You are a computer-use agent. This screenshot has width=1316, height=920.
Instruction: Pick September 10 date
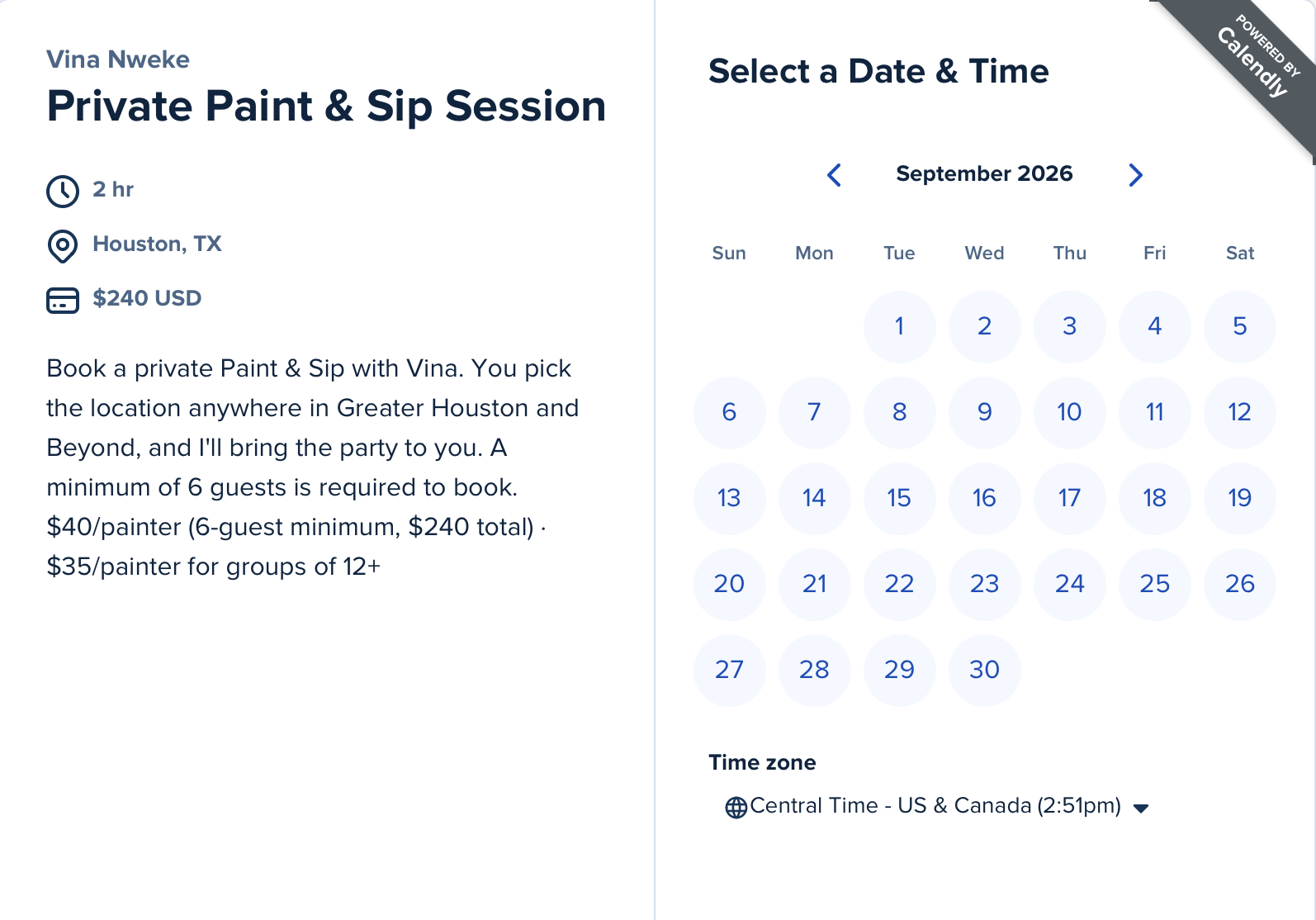(1069, 412)
